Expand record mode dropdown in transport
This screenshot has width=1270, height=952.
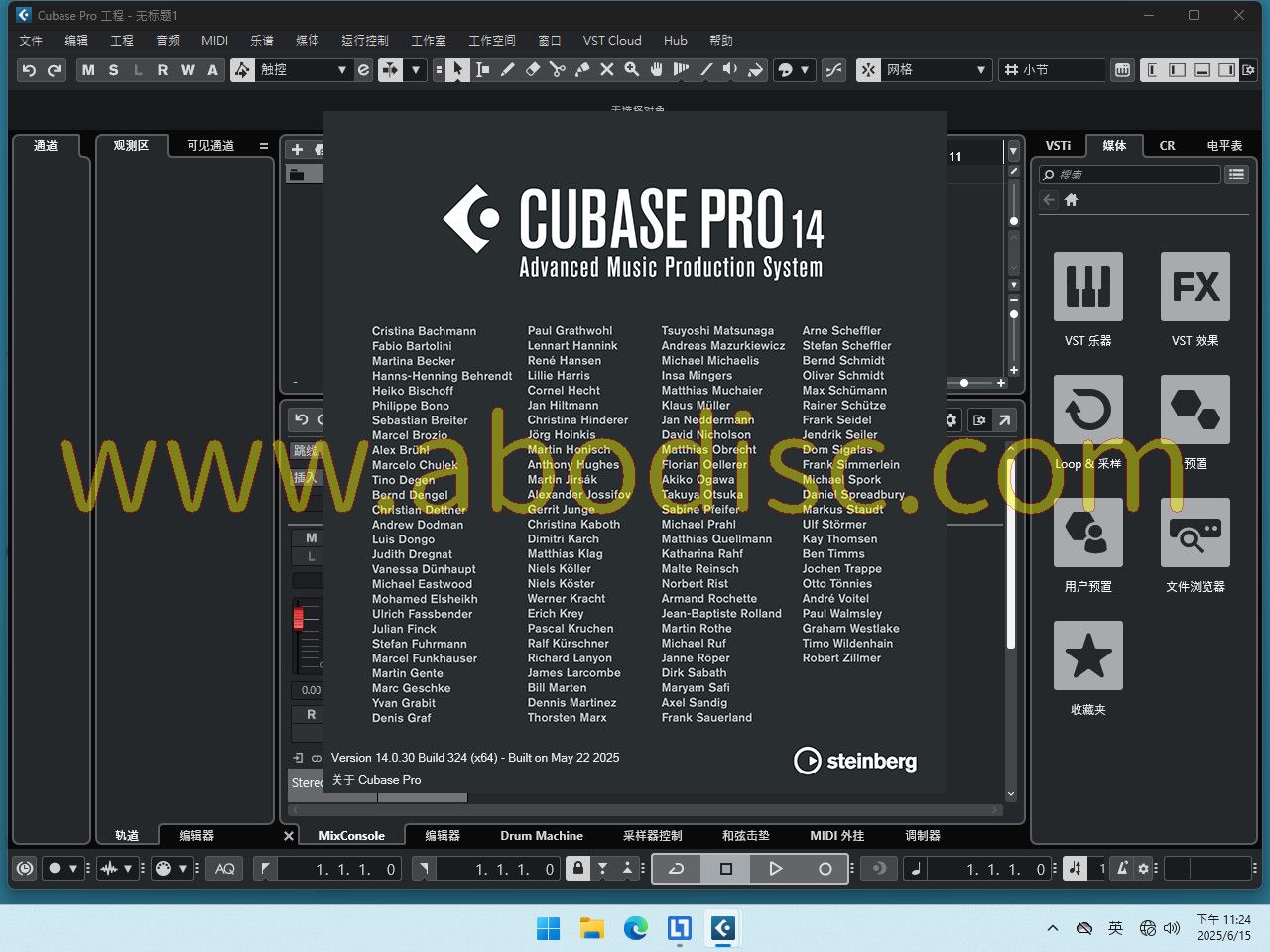point(72,869)
